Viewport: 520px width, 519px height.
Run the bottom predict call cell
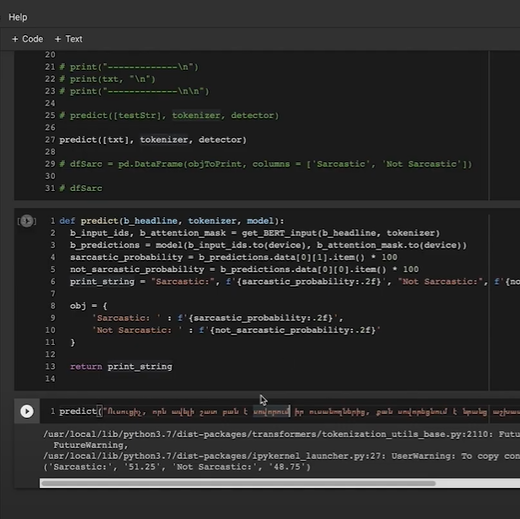click(x=27, y=411)
